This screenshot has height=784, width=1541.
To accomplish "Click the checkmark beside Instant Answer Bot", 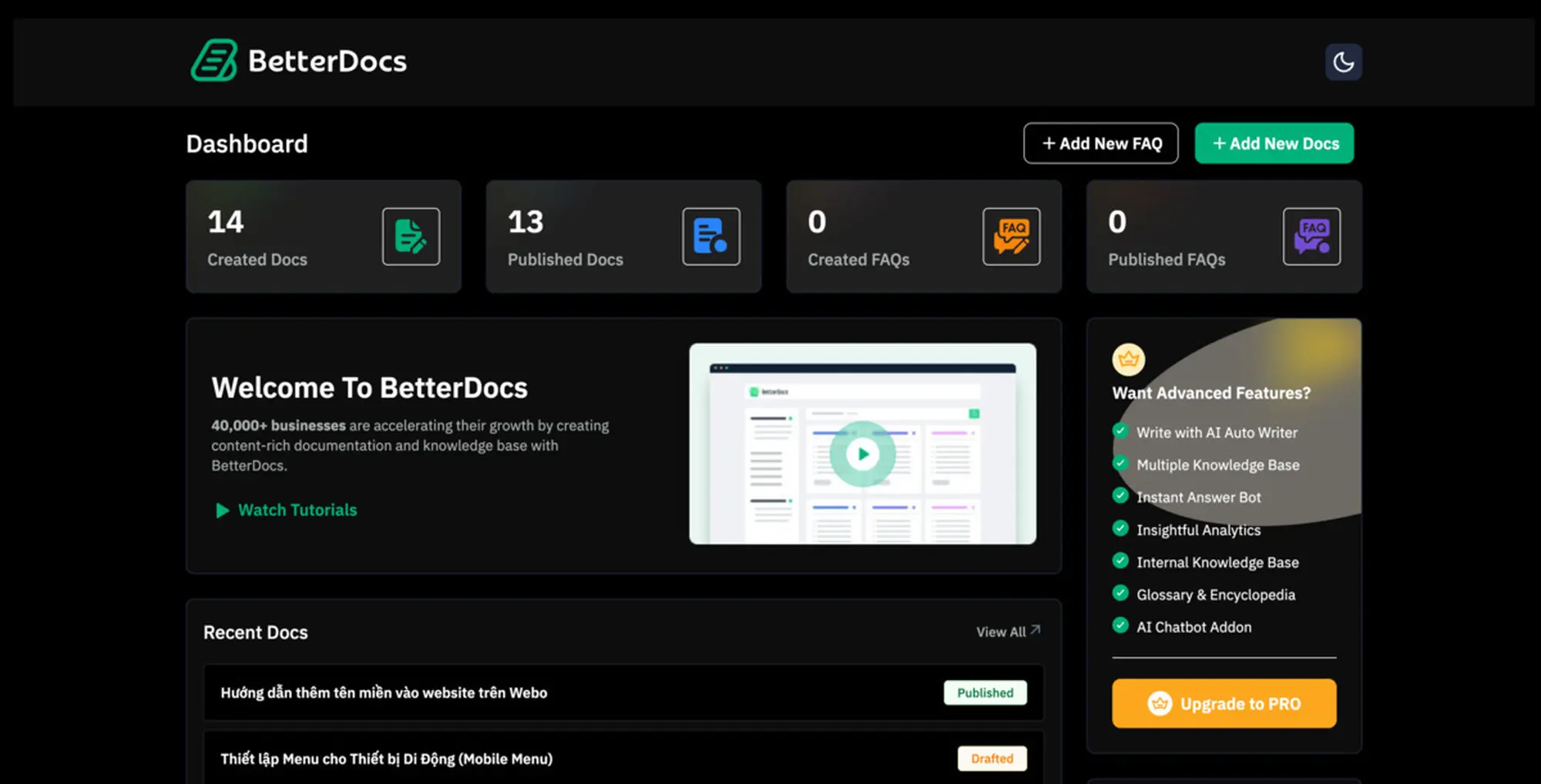I will (x=1120, y=495).
